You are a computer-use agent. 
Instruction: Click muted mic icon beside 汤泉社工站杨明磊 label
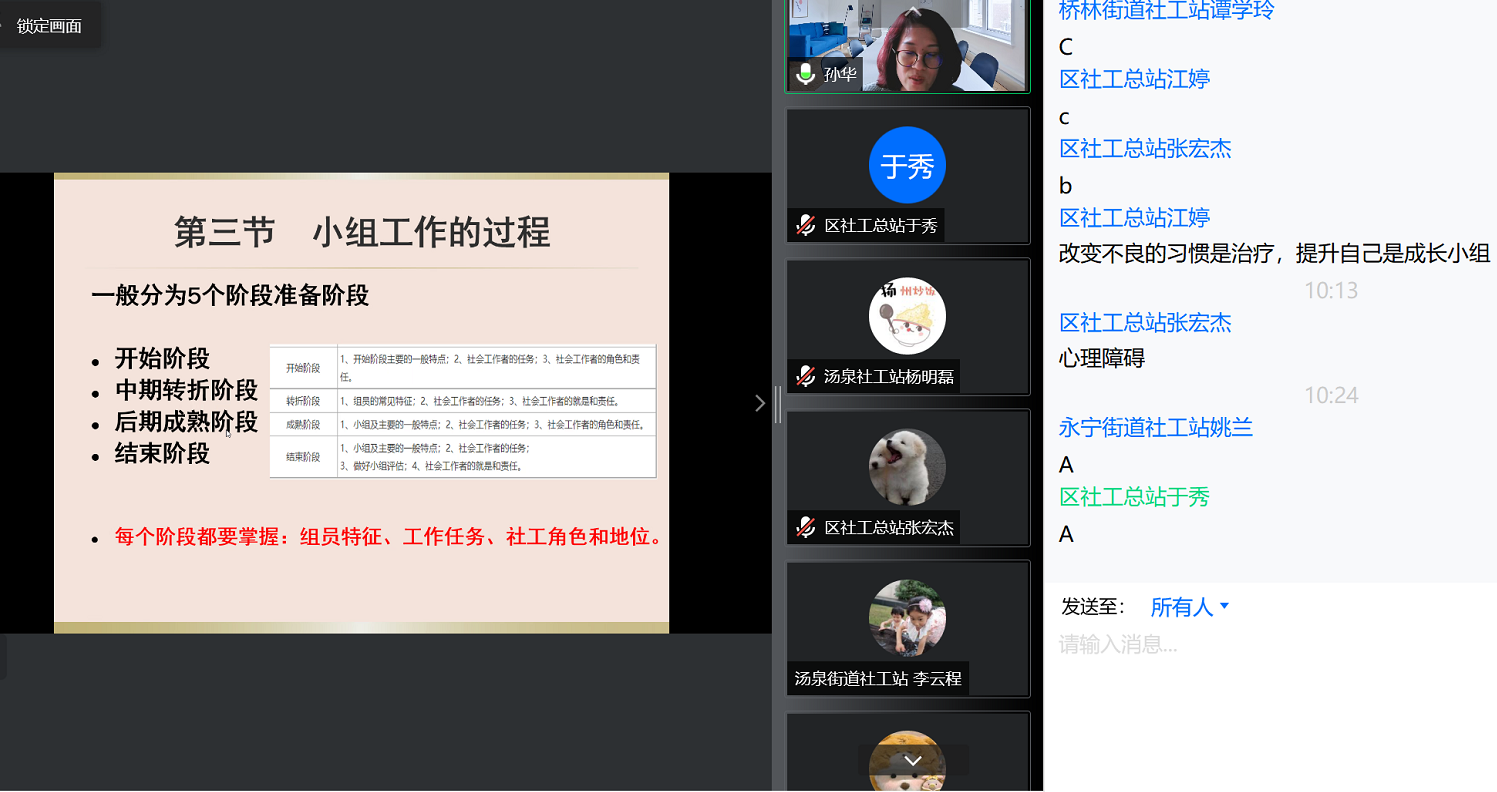pos(805,377)
